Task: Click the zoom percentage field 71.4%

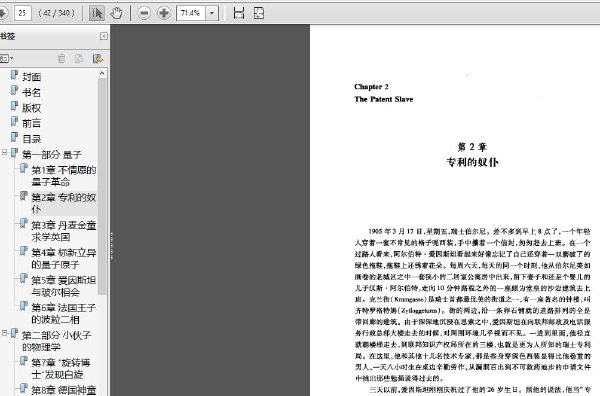Action: click(191, 13)
